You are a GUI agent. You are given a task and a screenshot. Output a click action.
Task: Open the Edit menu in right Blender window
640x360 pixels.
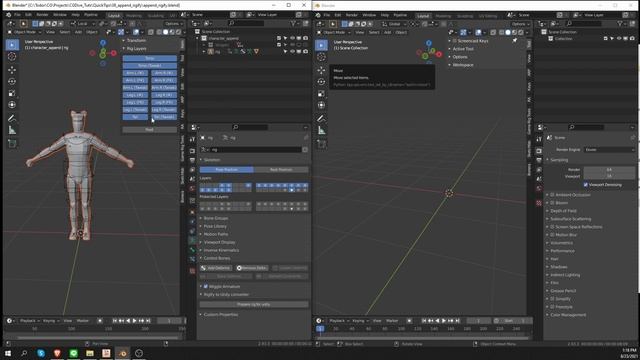pyautogui.click(x=338, y=15)
